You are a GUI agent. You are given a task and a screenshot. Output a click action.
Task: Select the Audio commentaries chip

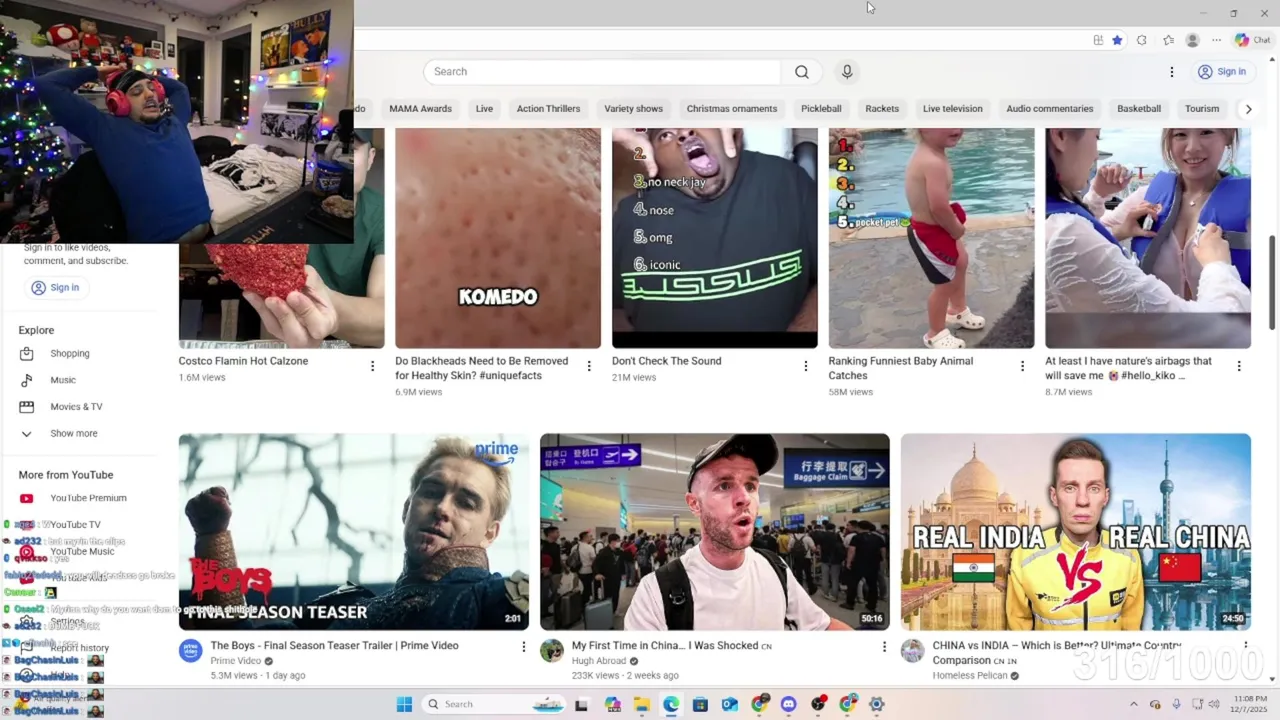click(x=1050, y=109)
